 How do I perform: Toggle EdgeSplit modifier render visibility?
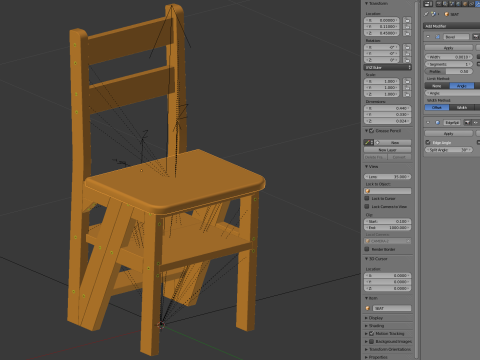coord(468,123)
